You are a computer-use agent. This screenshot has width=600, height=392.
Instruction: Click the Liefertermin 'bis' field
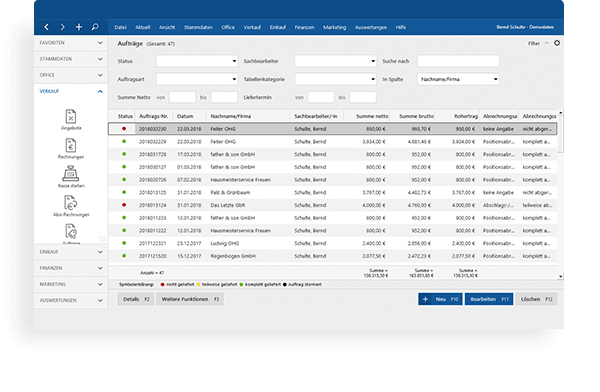tap(363, 97)
